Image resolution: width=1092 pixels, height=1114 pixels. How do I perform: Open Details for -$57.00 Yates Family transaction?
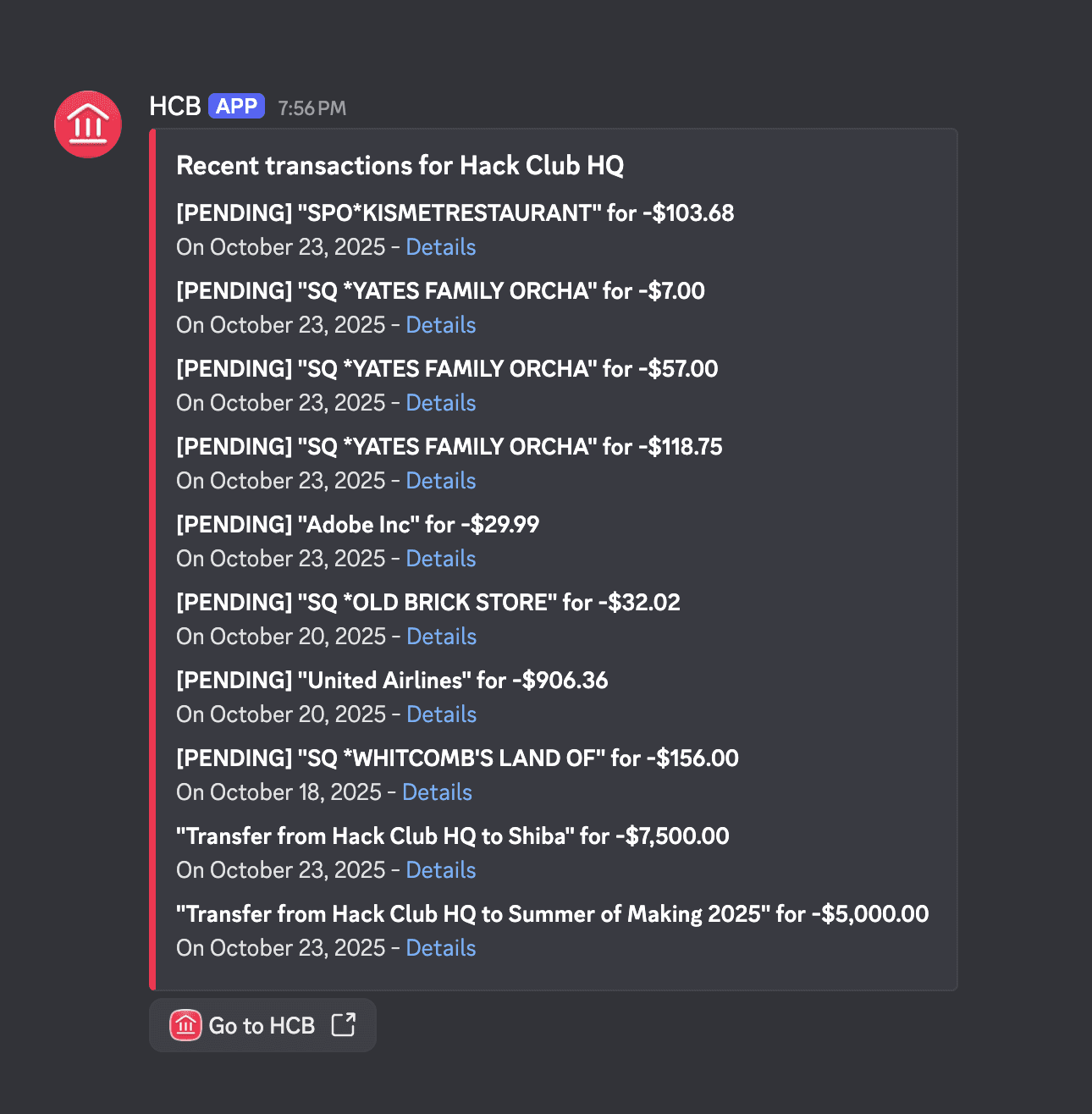(x=440, y=403)
